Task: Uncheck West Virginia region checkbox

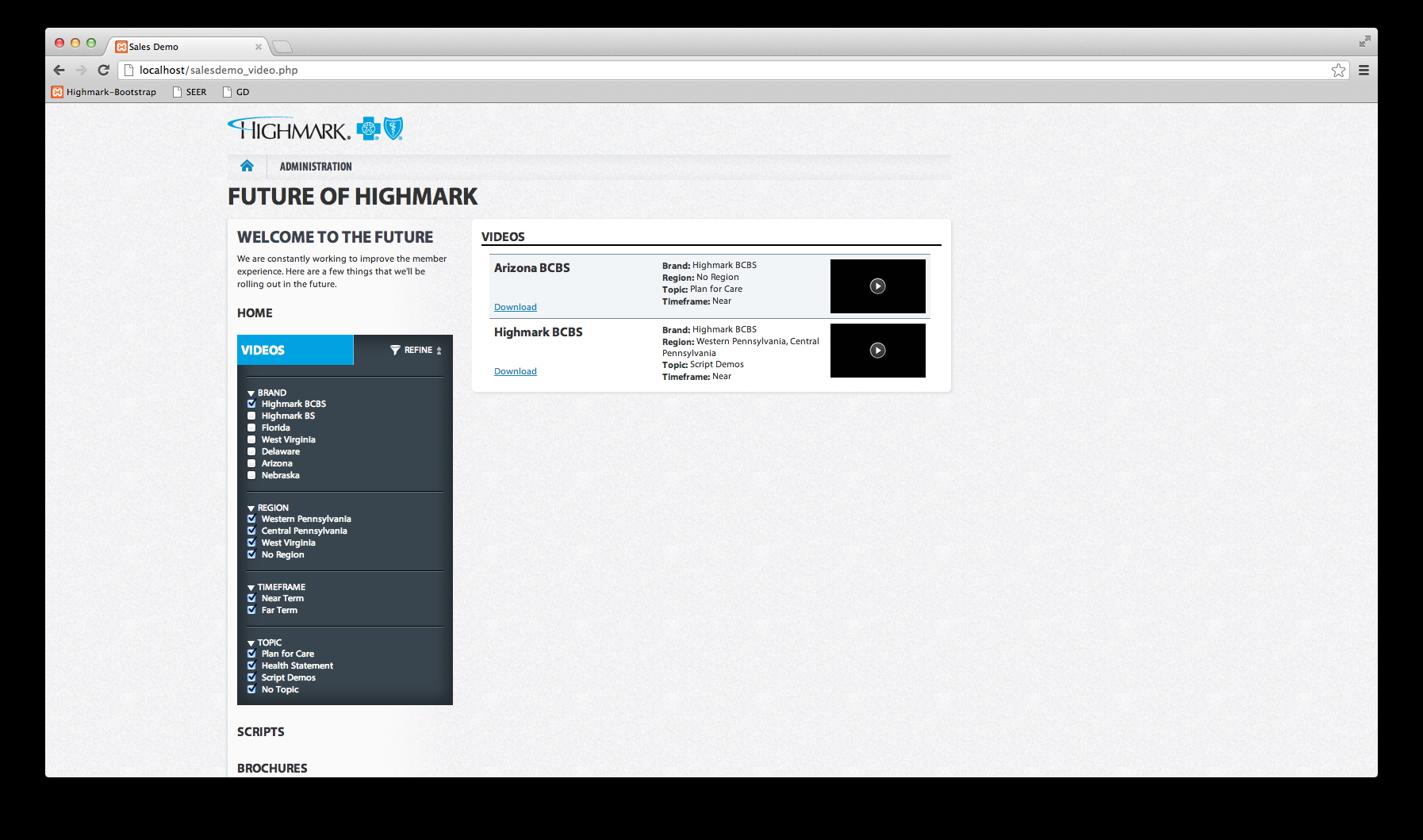Action: pyautogui.click(x=251, y=543)
